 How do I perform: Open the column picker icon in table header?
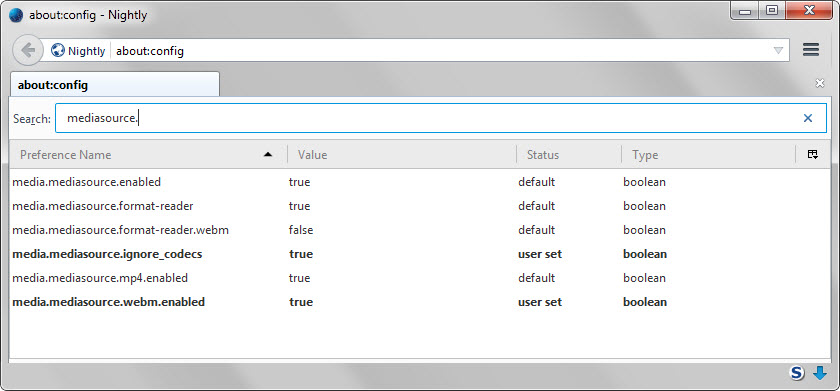813,155
